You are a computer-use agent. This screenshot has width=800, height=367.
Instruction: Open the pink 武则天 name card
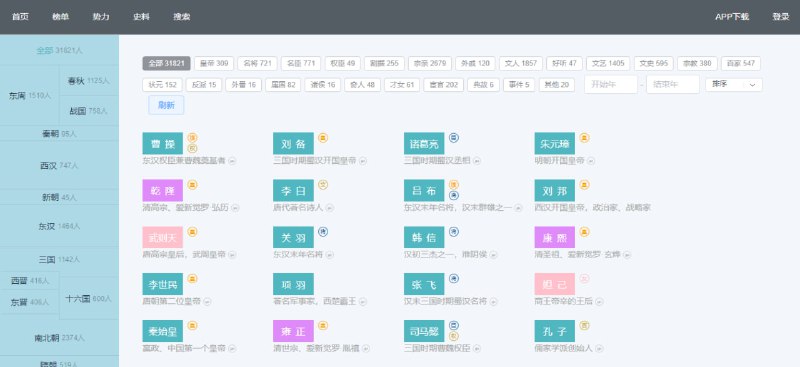coord(163,237)
